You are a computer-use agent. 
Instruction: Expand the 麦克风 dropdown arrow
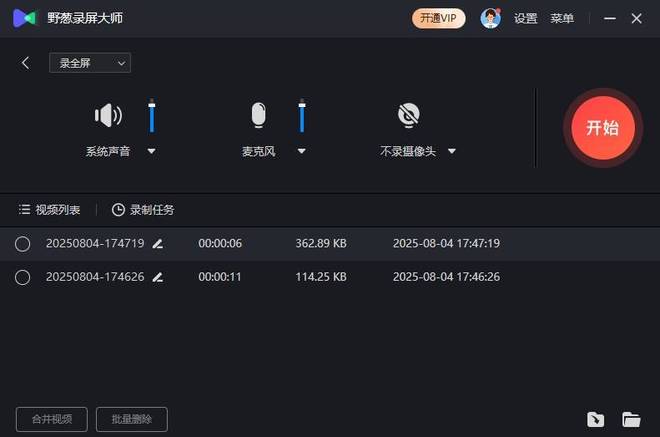302,151
